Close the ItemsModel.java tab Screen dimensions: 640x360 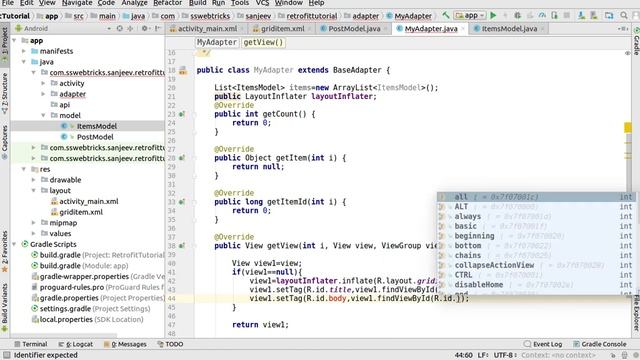(542, 29)
